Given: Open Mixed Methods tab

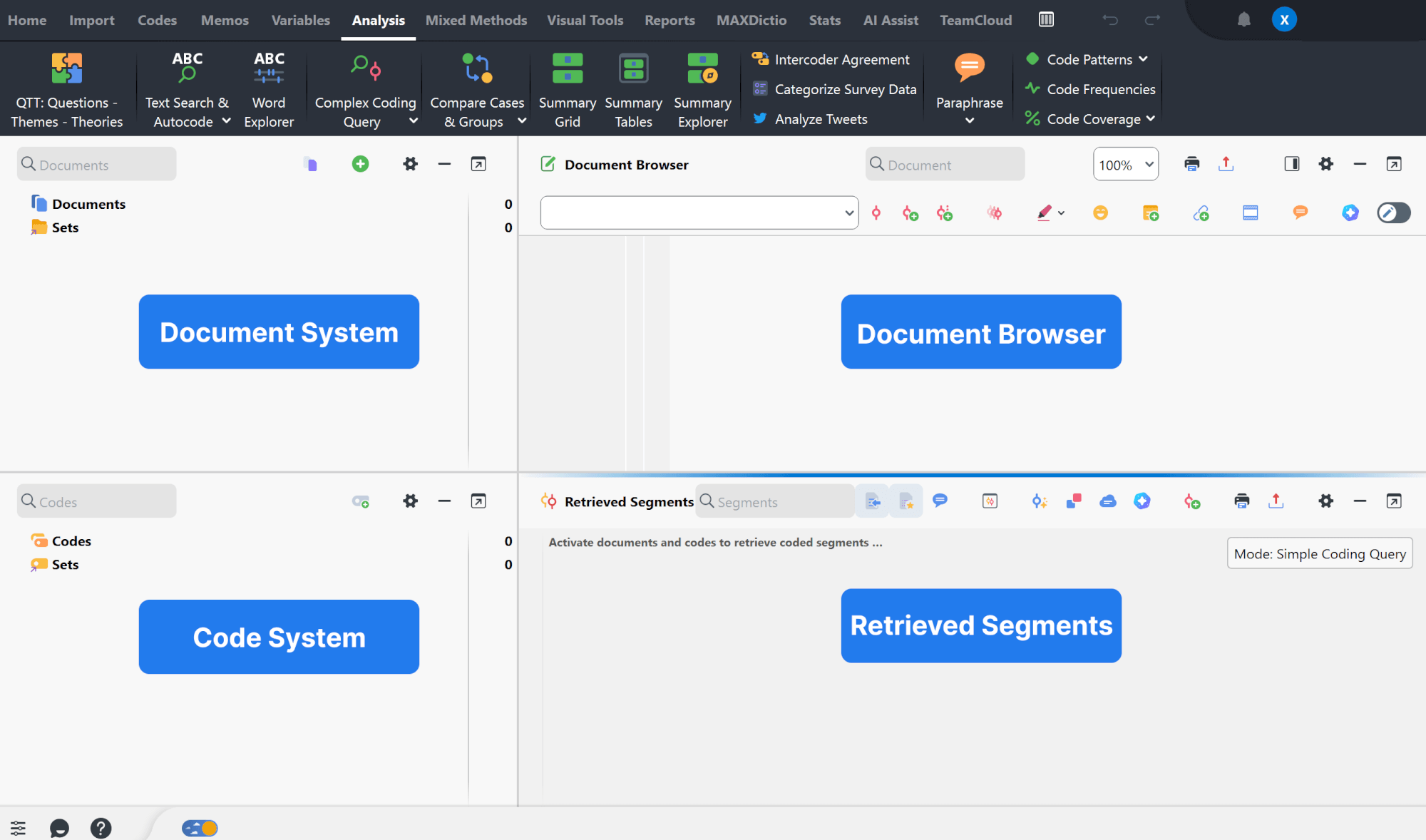Looking at the screenshot, I should pos(476,20).
